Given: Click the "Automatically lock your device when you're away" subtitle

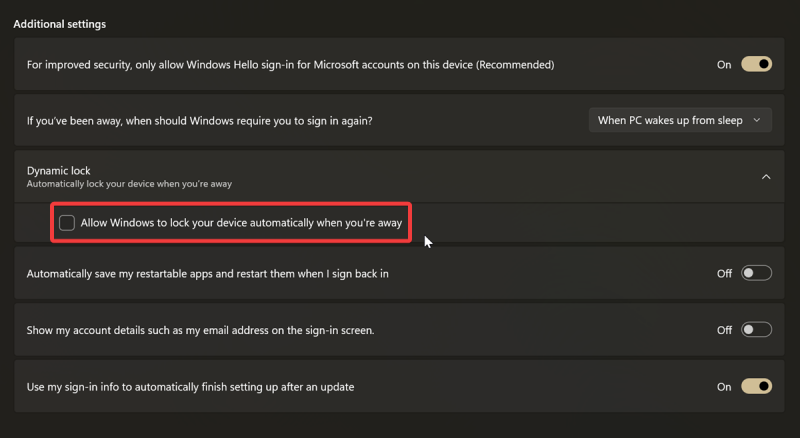Looking at the screenshot, I should tap(129, 184).
